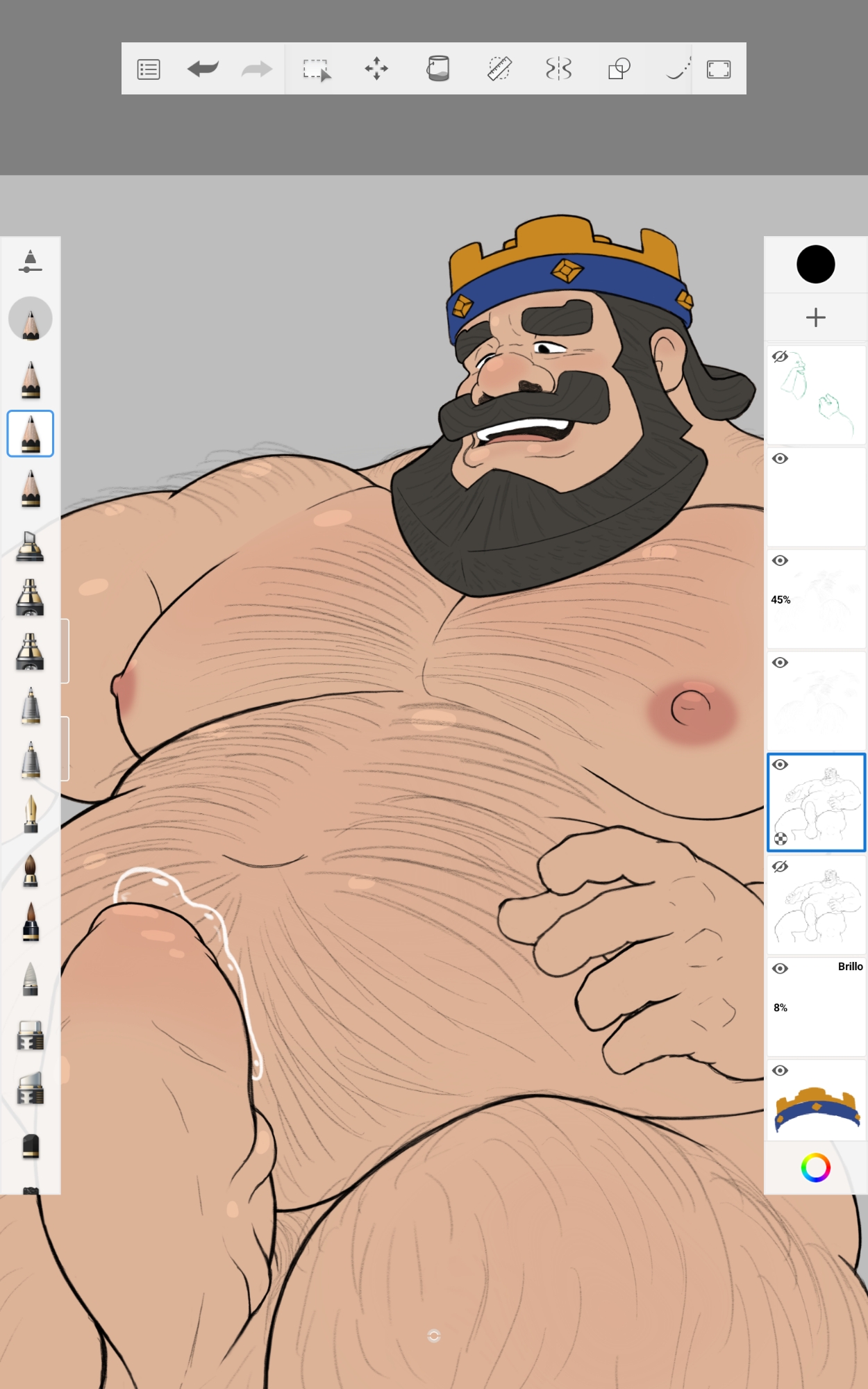Select the rectangular Selection tool
The height and width of the screenshot is (1389, 868).
click(317, 69)
